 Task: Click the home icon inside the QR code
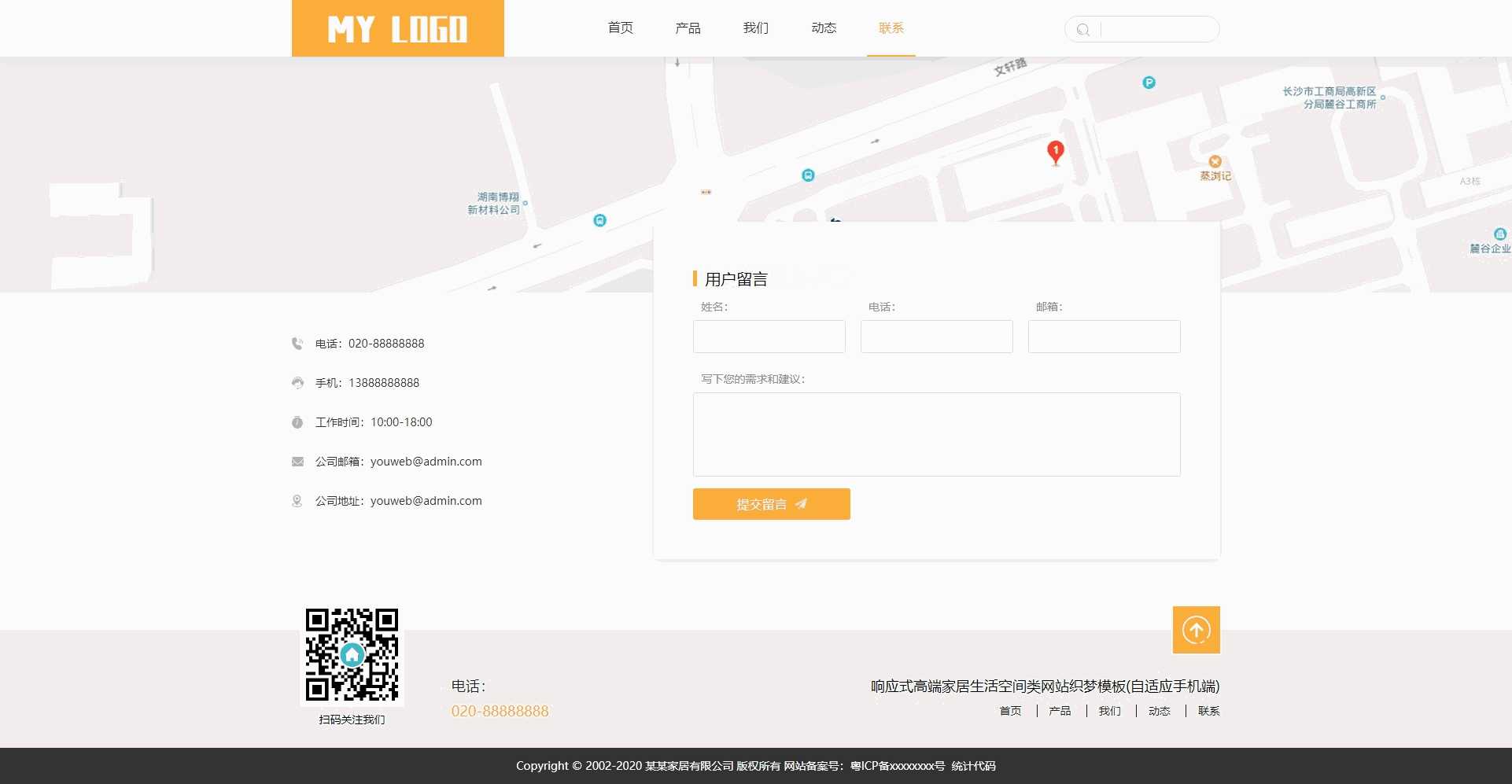(x=352, y=653)
